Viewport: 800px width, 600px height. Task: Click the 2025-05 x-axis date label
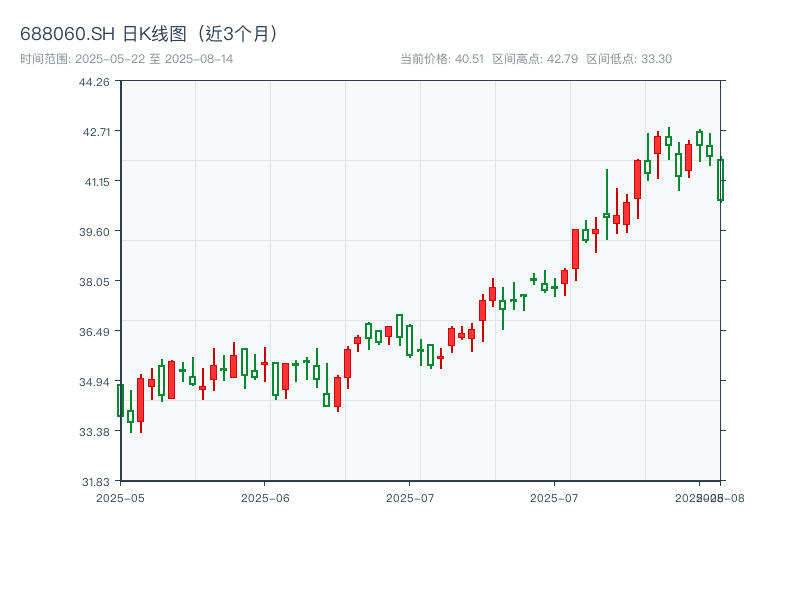tap(121, 497)
